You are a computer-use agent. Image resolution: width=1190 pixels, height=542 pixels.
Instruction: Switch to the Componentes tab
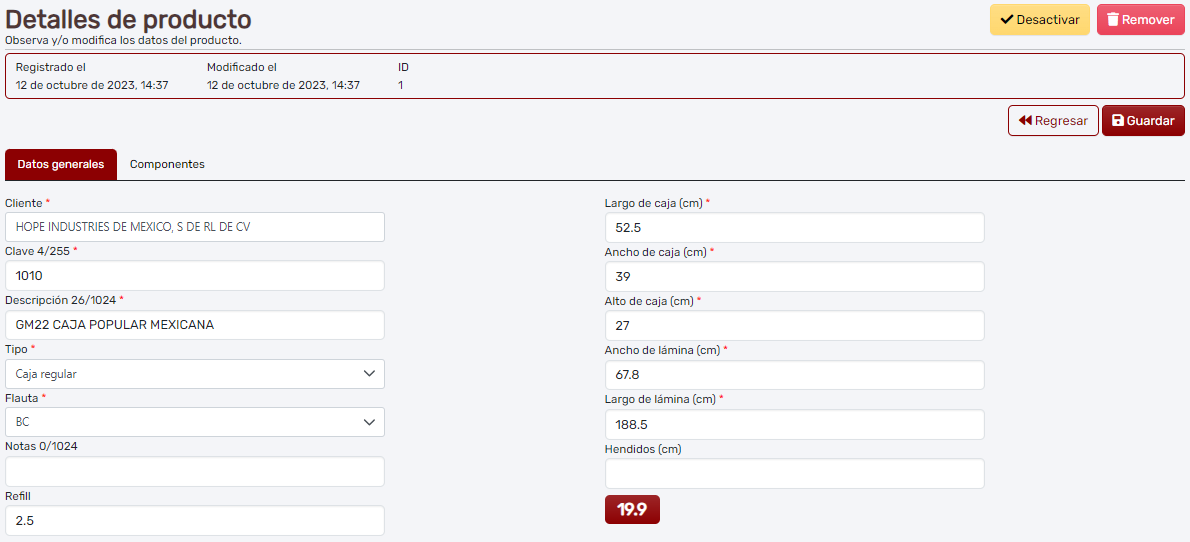tap(167, 164)
